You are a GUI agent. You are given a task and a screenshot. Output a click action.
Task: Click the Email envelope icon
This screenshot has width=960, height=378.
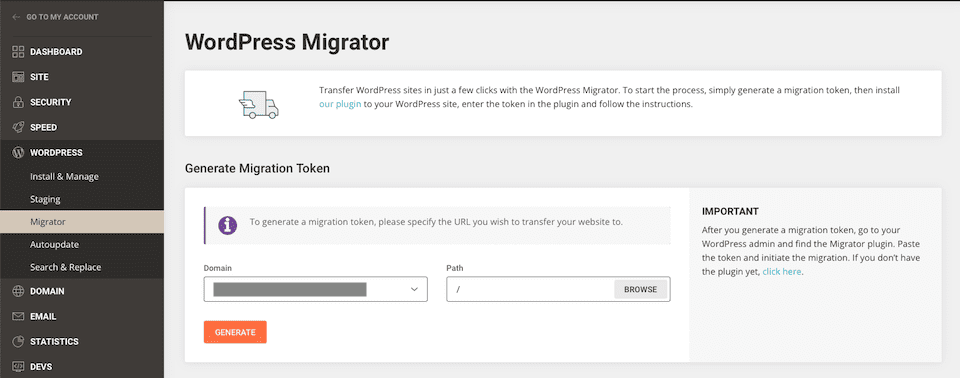pos(18,317)
